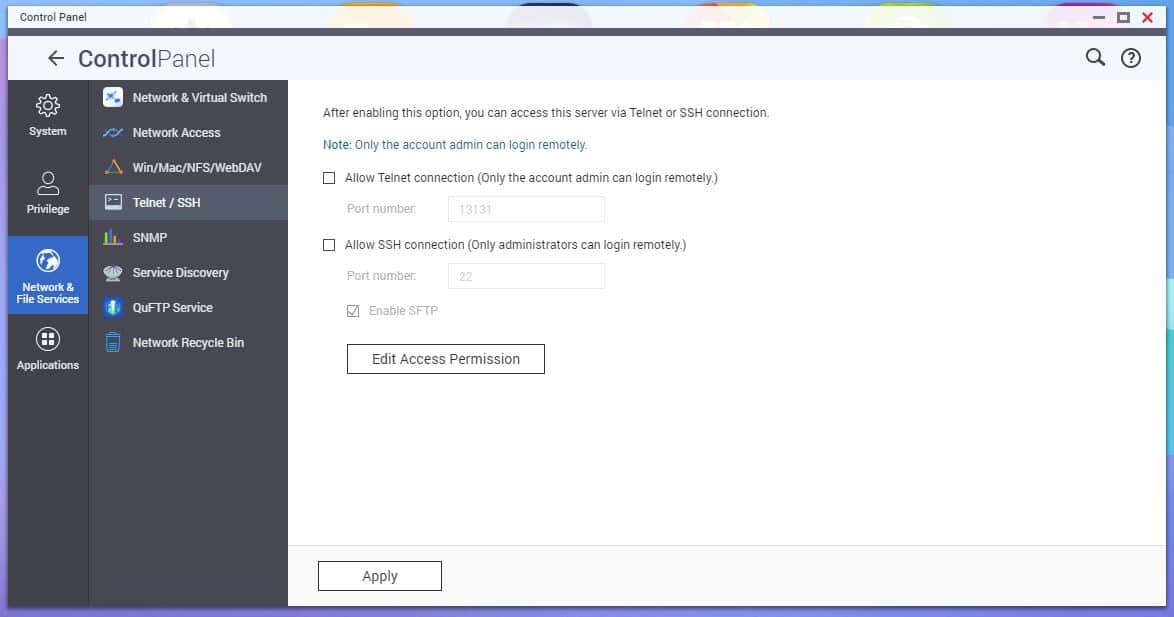Click the Network Access icon
The width and height of the screenshot is (1174, 617).
(113, 133)
